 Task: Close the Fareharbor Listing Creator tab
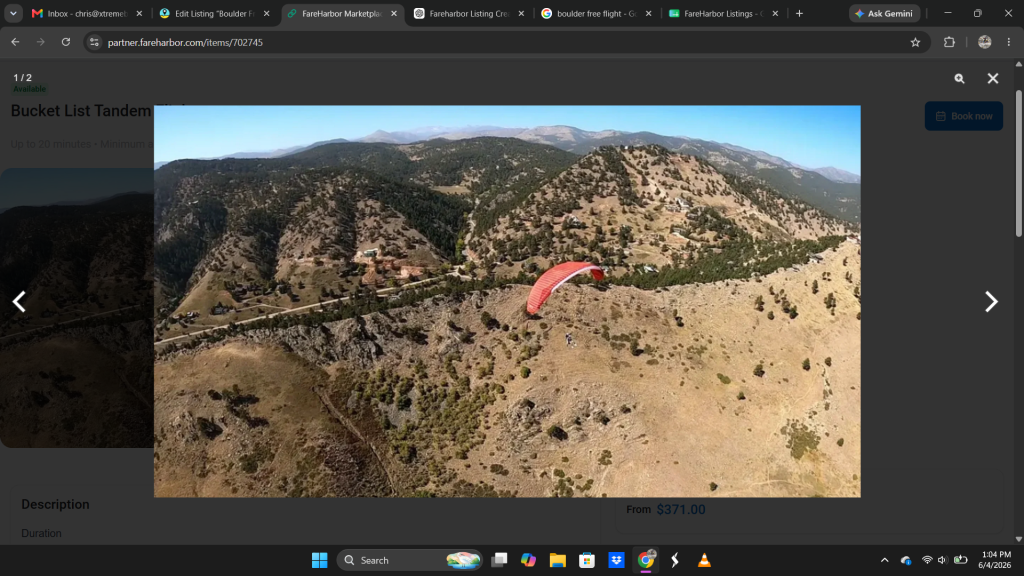521,13
